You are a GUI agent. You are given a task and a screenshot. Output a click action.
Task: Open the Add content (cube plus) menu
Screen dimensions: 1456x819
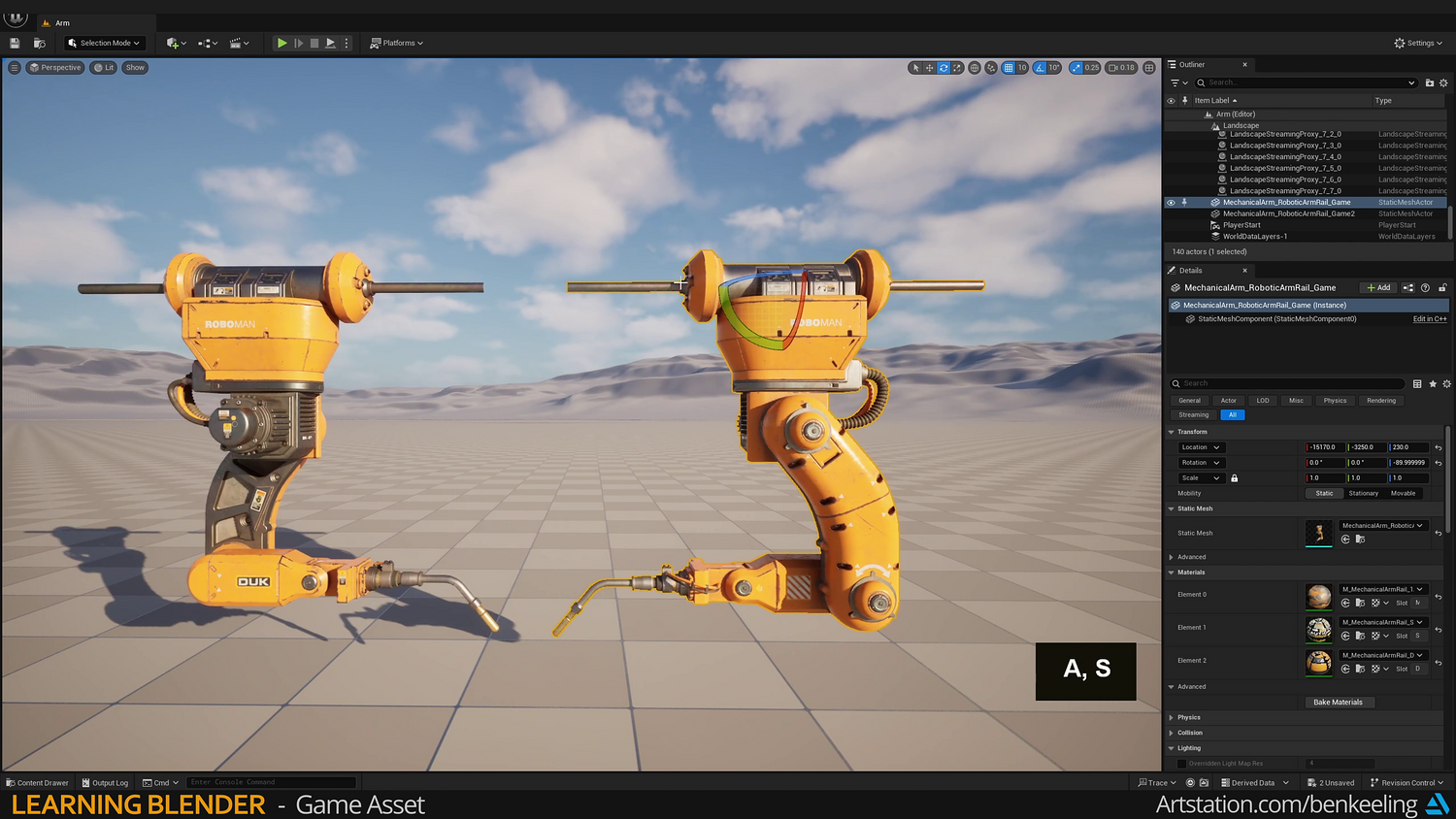tap(176, 43)
